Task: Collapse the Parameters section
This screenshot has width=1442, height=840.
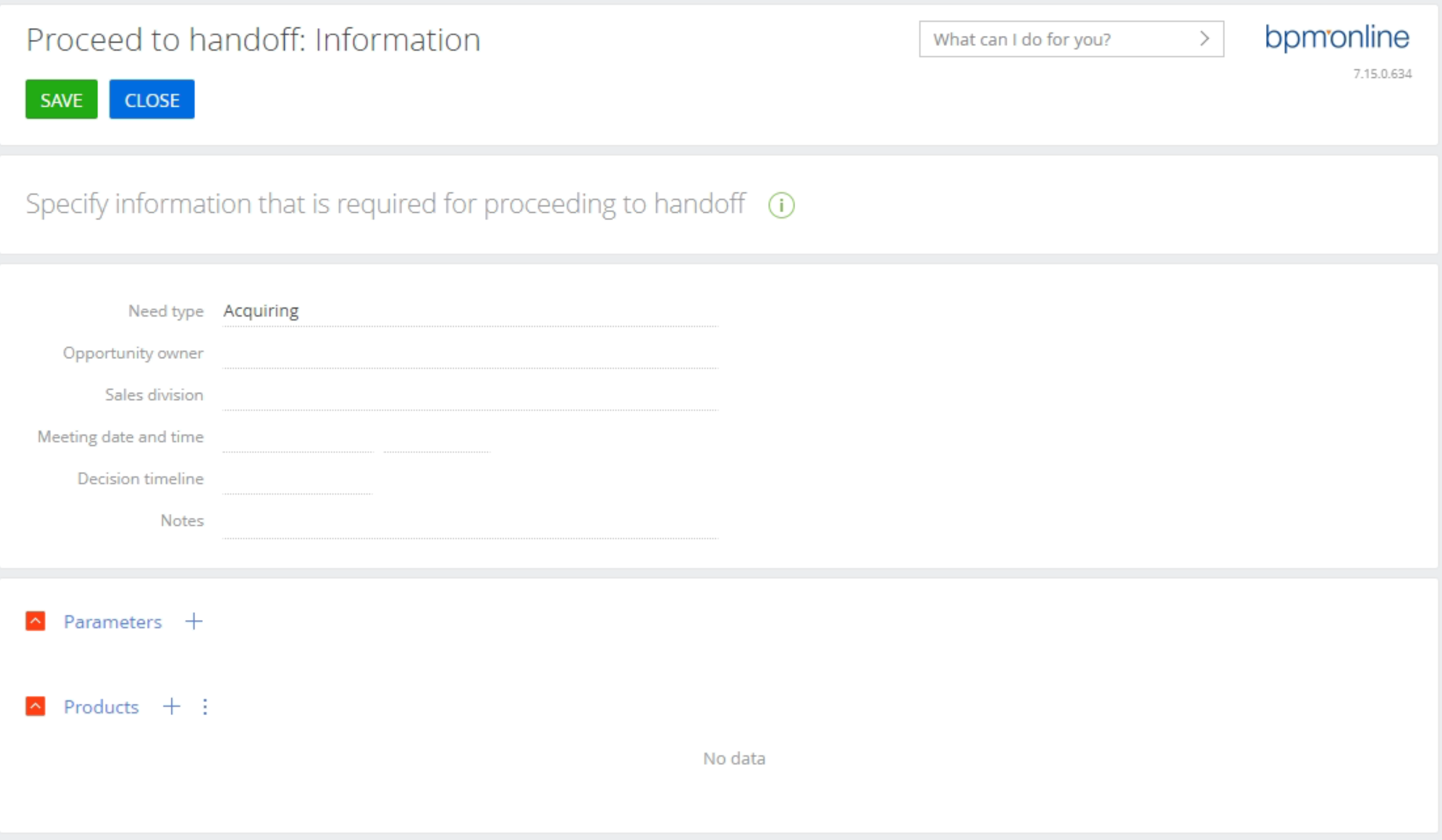Action: pyautogui.click(x=35, y=621)
